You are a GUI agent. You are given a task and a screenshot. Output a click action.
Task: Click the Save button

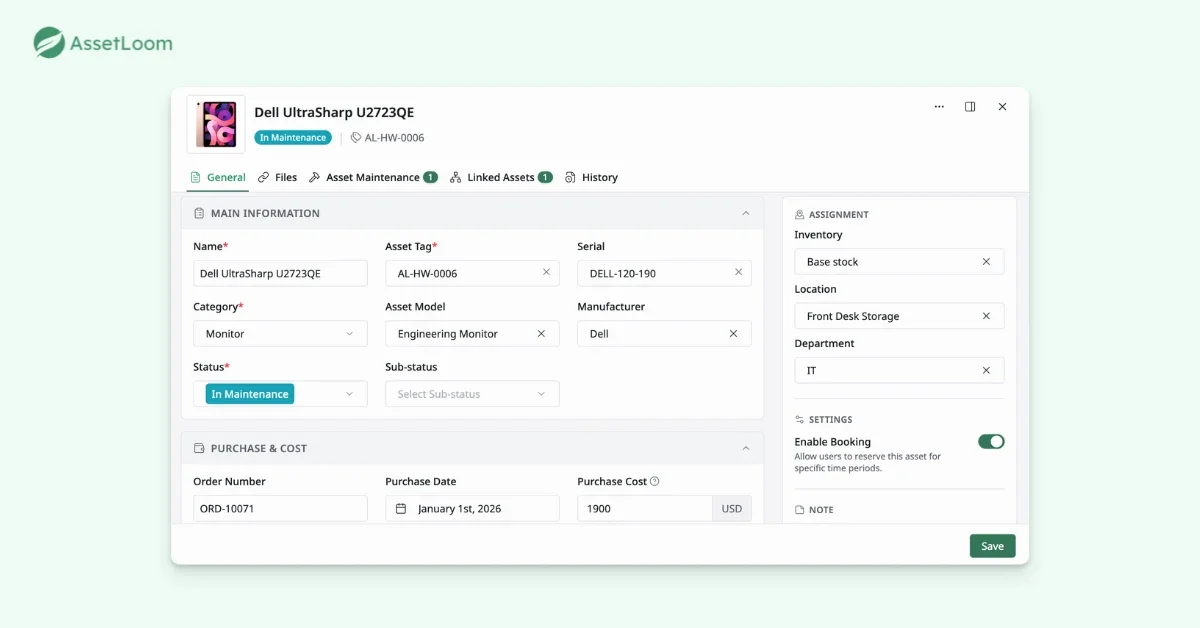992,546
